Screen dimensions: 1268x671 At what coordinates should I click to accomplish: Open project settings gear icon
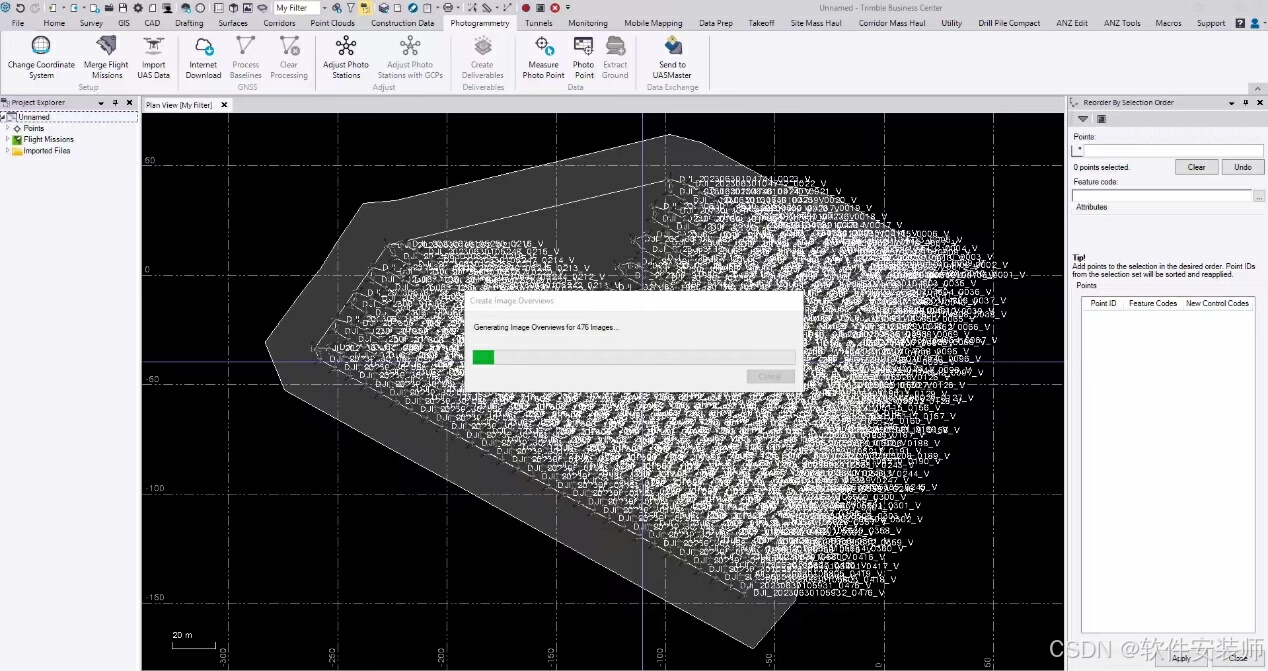point(138,8)
